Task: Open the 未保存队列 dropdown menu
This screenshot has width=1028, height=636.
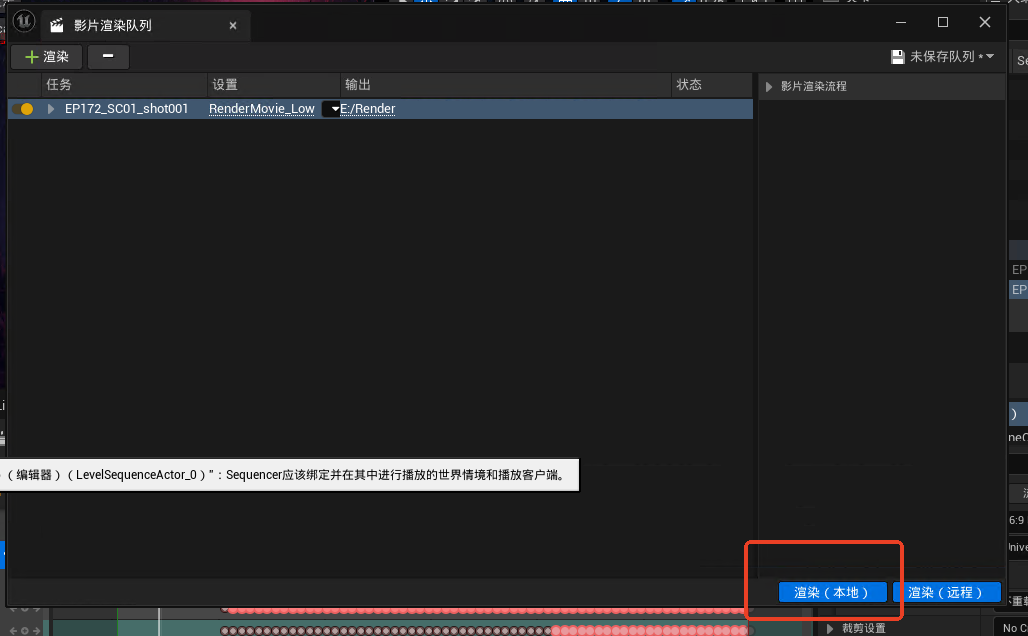Action: click(x=988, y=57)
